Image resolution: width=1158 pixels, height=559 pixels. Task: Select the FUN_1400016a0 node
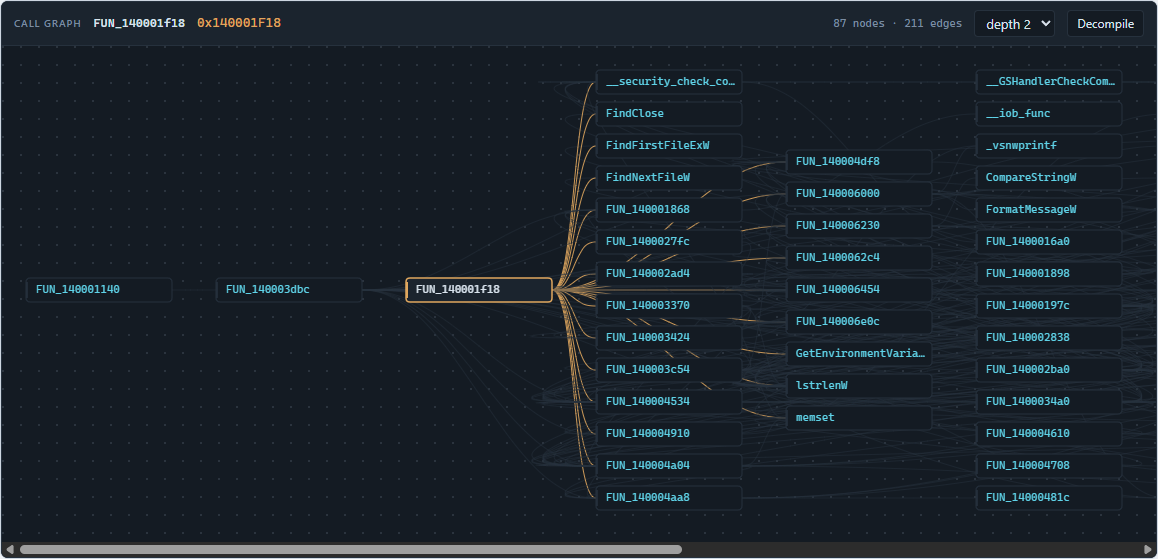[x=1049, y=241]
